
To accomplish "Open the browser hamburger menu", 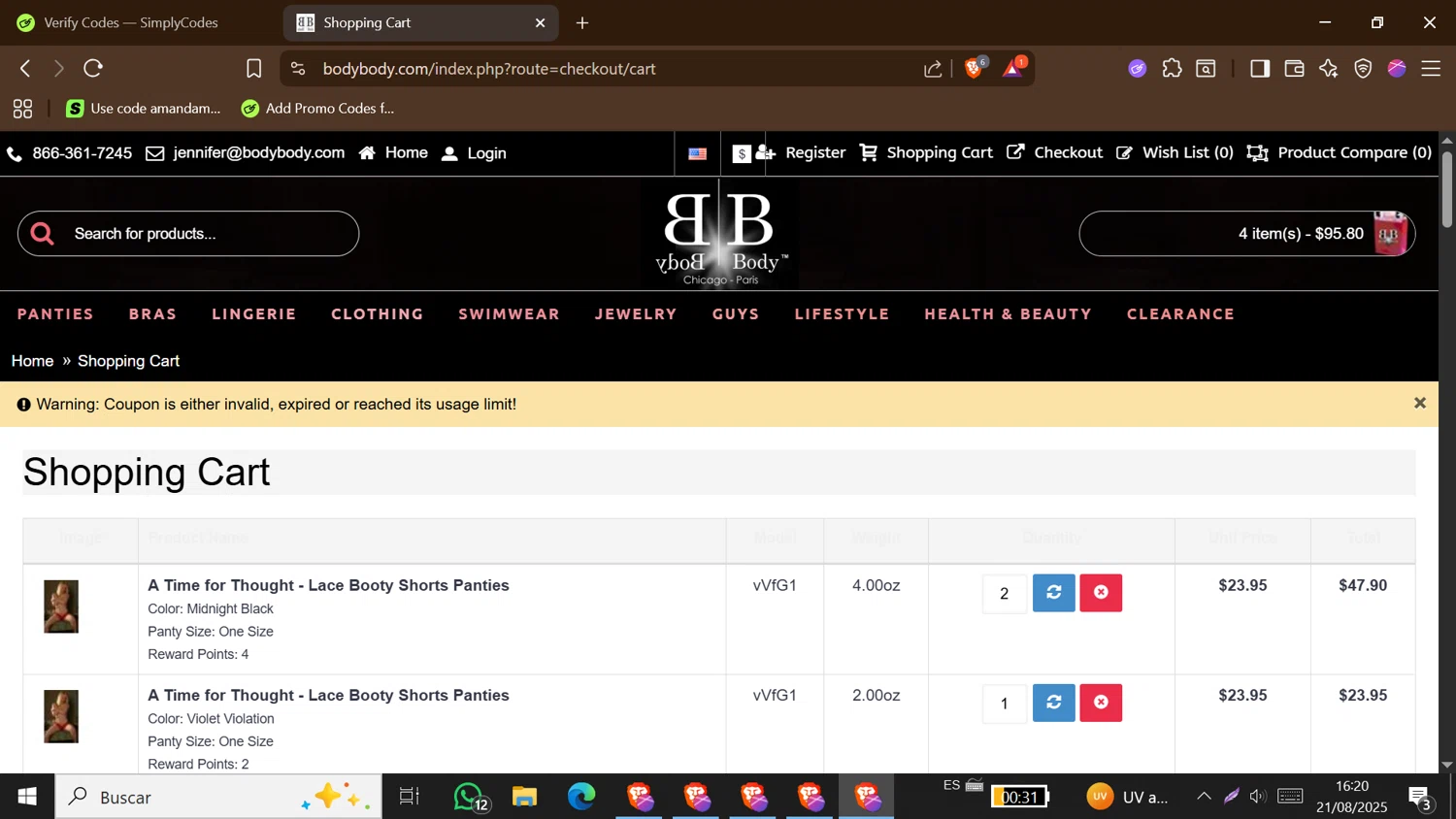I will click(x=1431, y=69).
